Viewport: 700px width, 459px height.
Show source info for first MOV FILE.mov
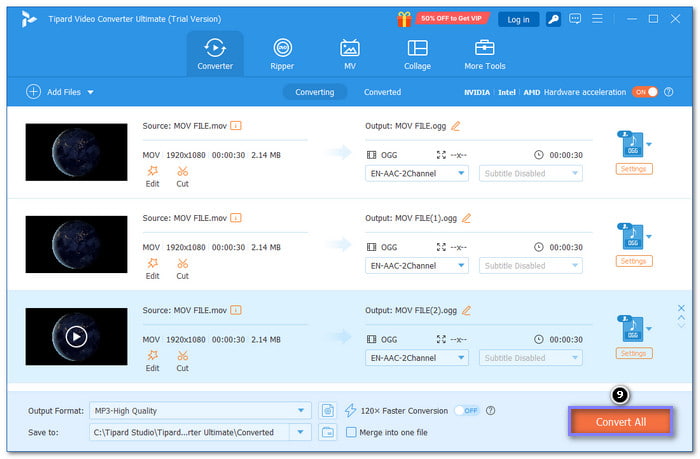click(x=236, y=125)
